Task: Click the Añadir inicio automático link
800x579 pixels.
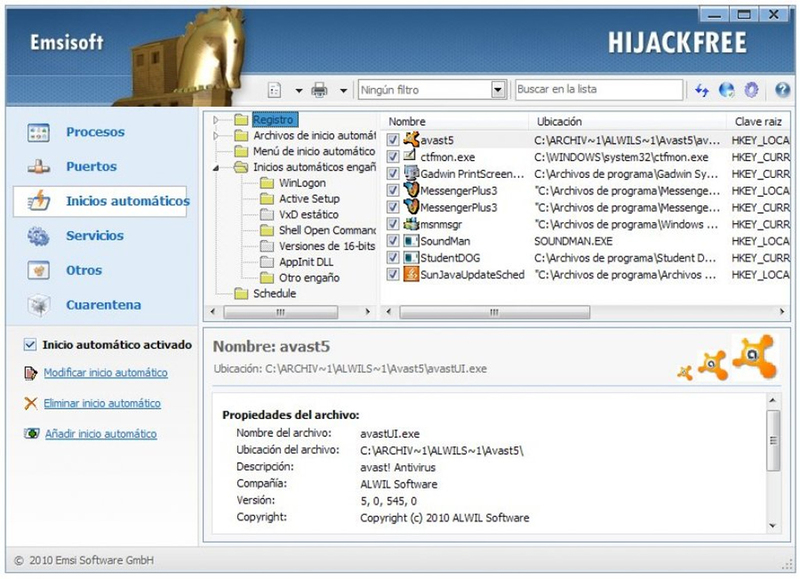Action: [x=101, y=434]
